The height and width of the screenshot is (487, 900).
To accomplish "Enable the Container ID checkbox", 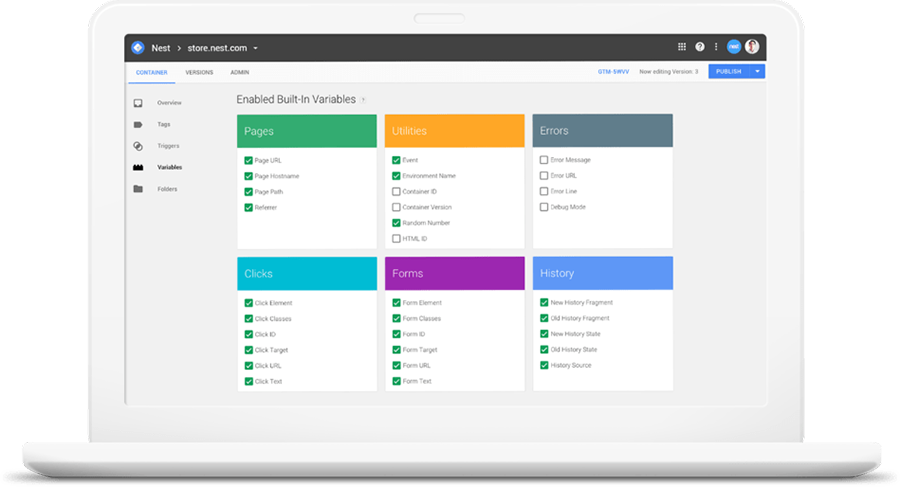I will [396, 191].
